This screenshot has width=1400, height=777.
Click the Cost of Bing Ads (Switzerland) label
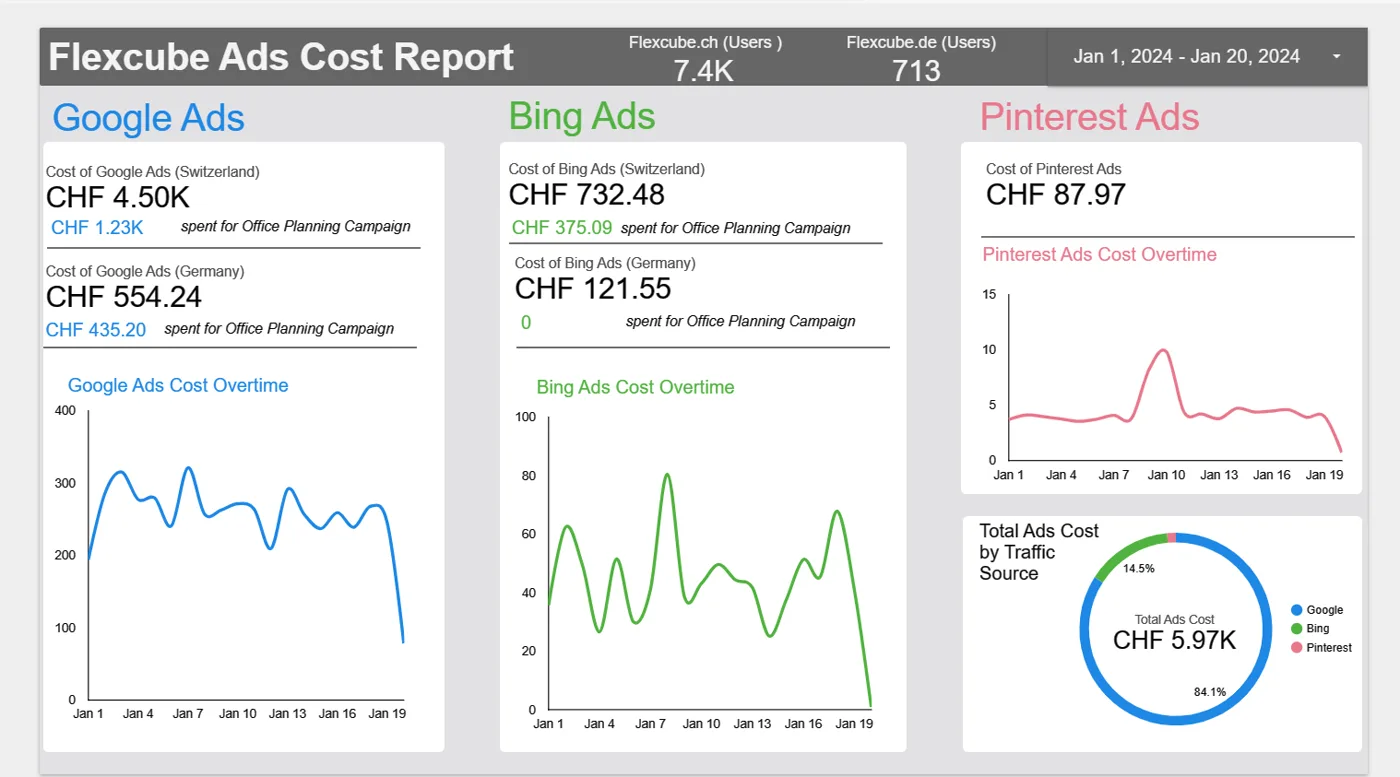click(x=606, y=169)
